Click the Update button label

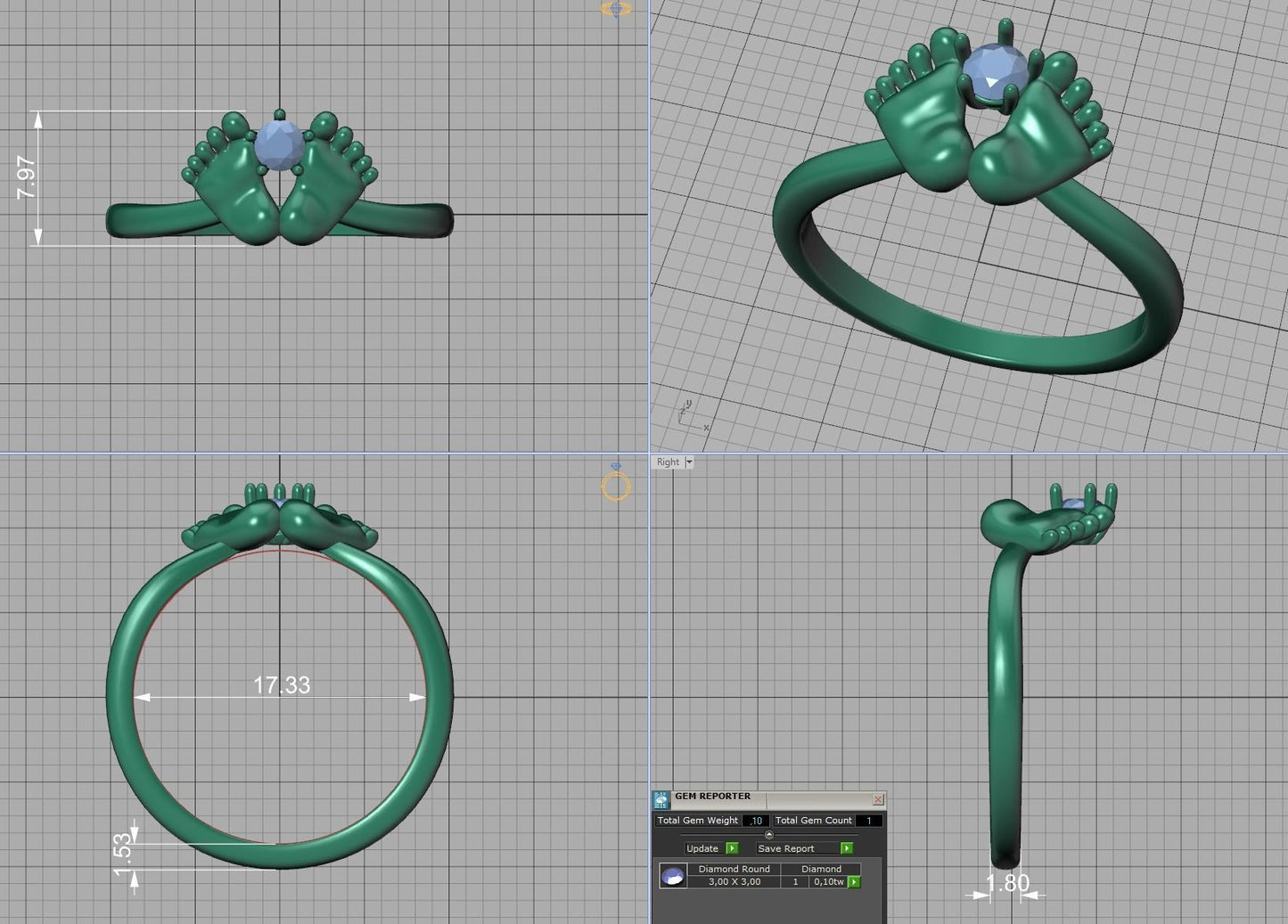tap(702, 848)
